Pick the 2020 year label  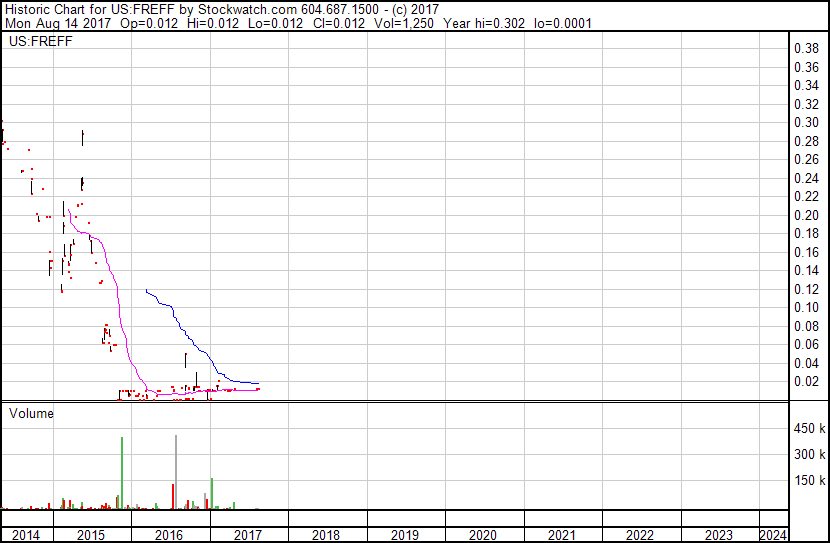(x=483, y=535)
